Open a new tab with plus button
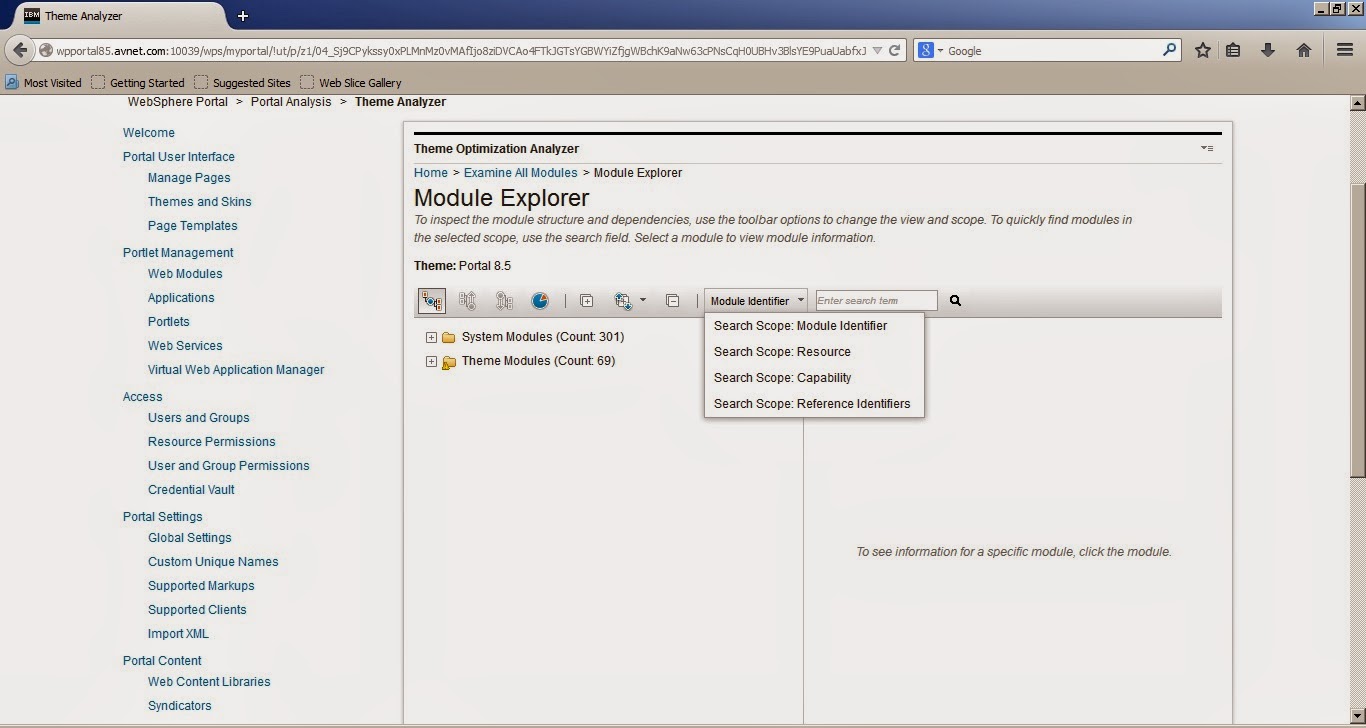The width and height of the screenshot is (1366, 728). click(243, 16)
